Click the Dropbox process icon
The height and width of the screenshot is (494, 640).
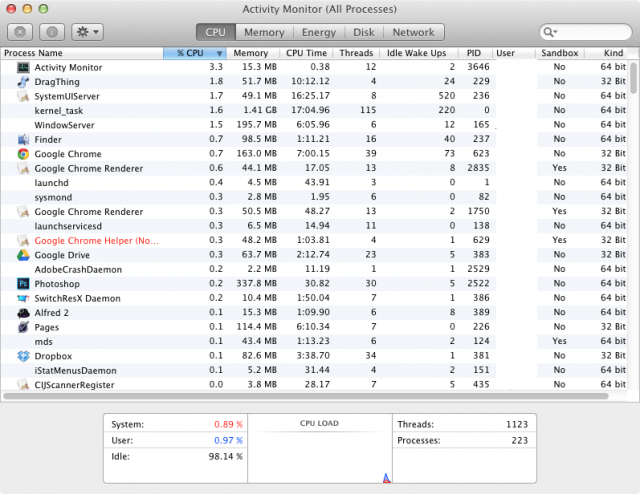[23, 356]
